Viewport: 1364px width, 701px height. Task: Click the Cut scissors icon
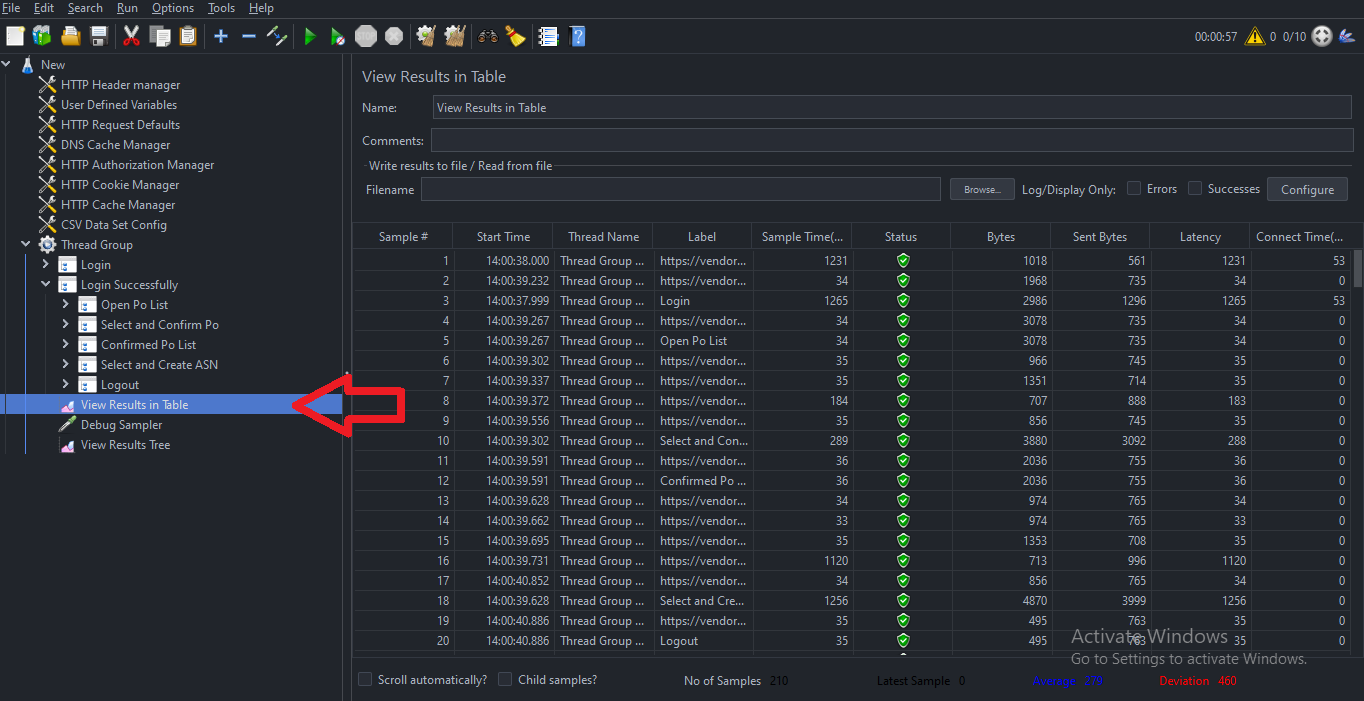tap(131, 36)
